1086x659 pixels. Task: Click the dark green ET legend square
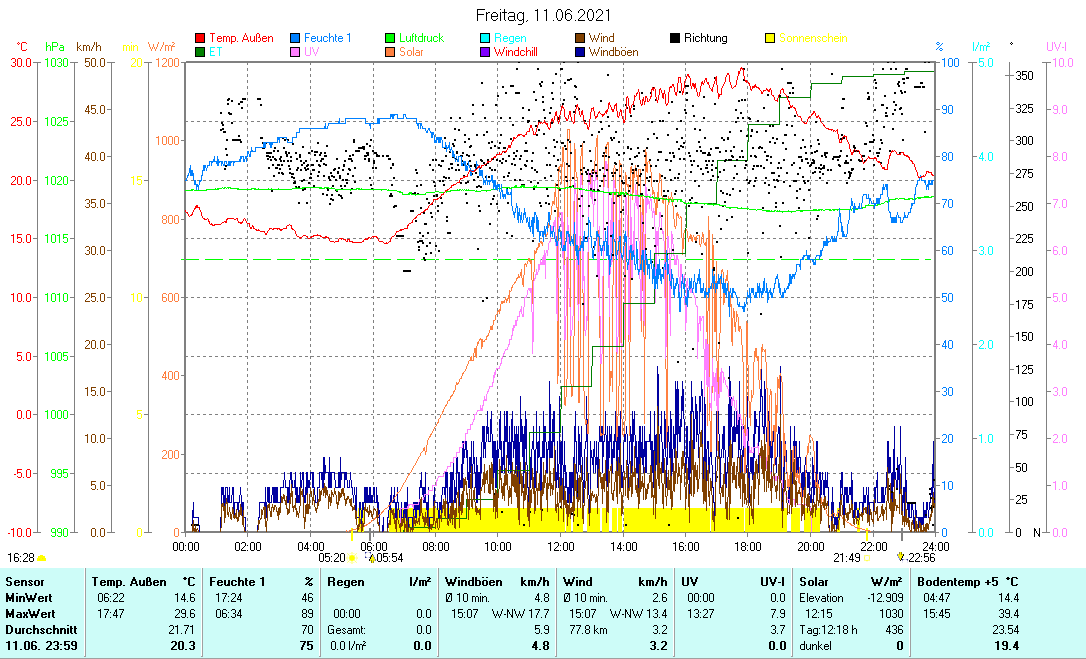pyautogui.click(x=200, y=52)
